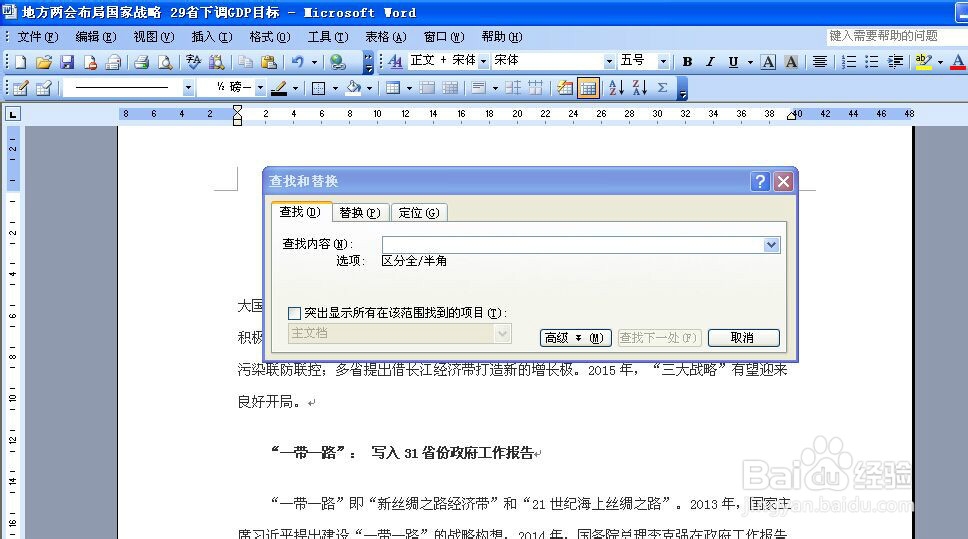968x539 pixels.
Task: Select the Draw Table pencil tool
Action: (20, 88)
